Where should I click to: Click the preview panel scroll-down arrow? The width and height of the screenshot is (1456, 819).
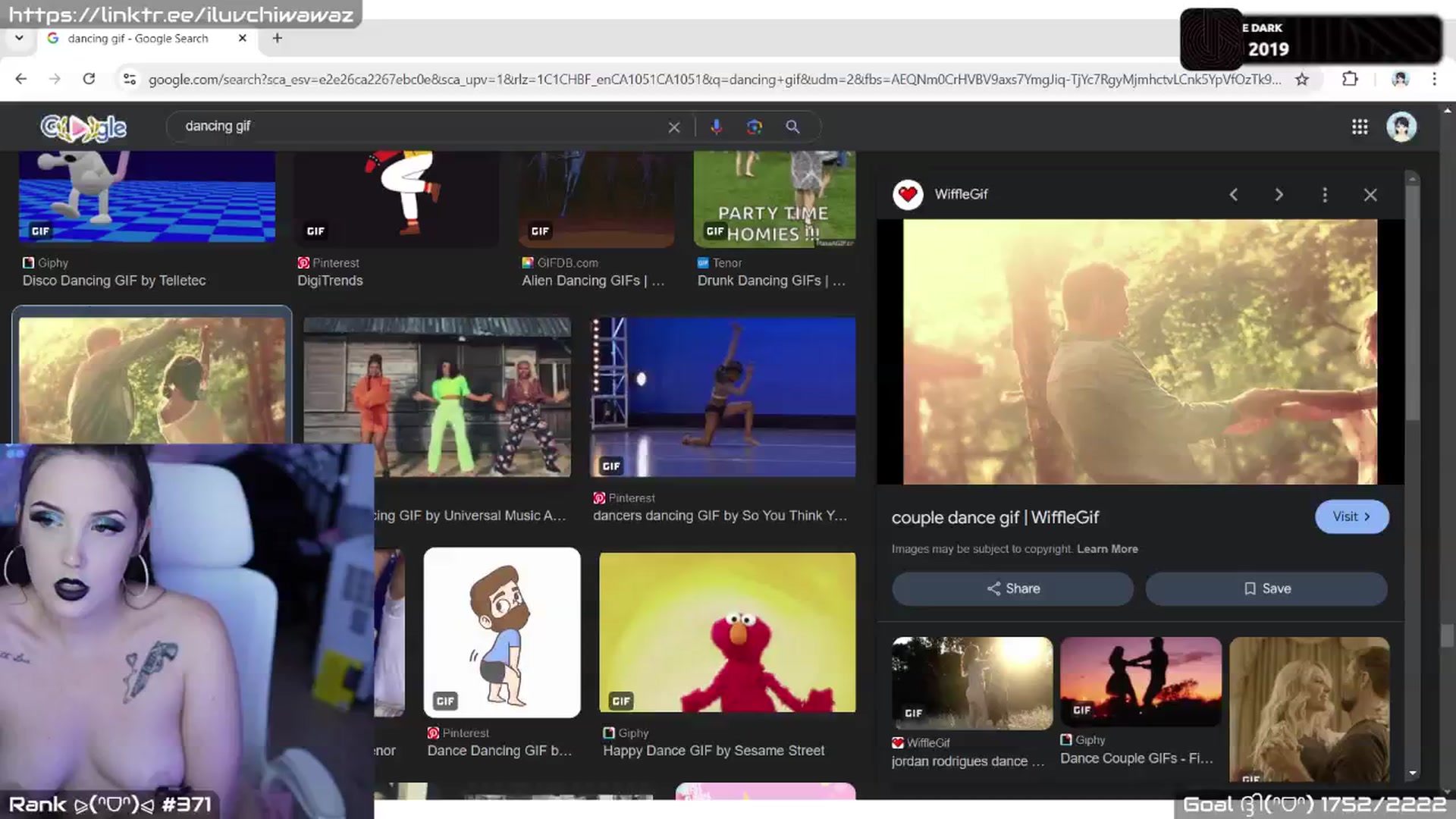pyautogui.click(x=1411, y=773)
